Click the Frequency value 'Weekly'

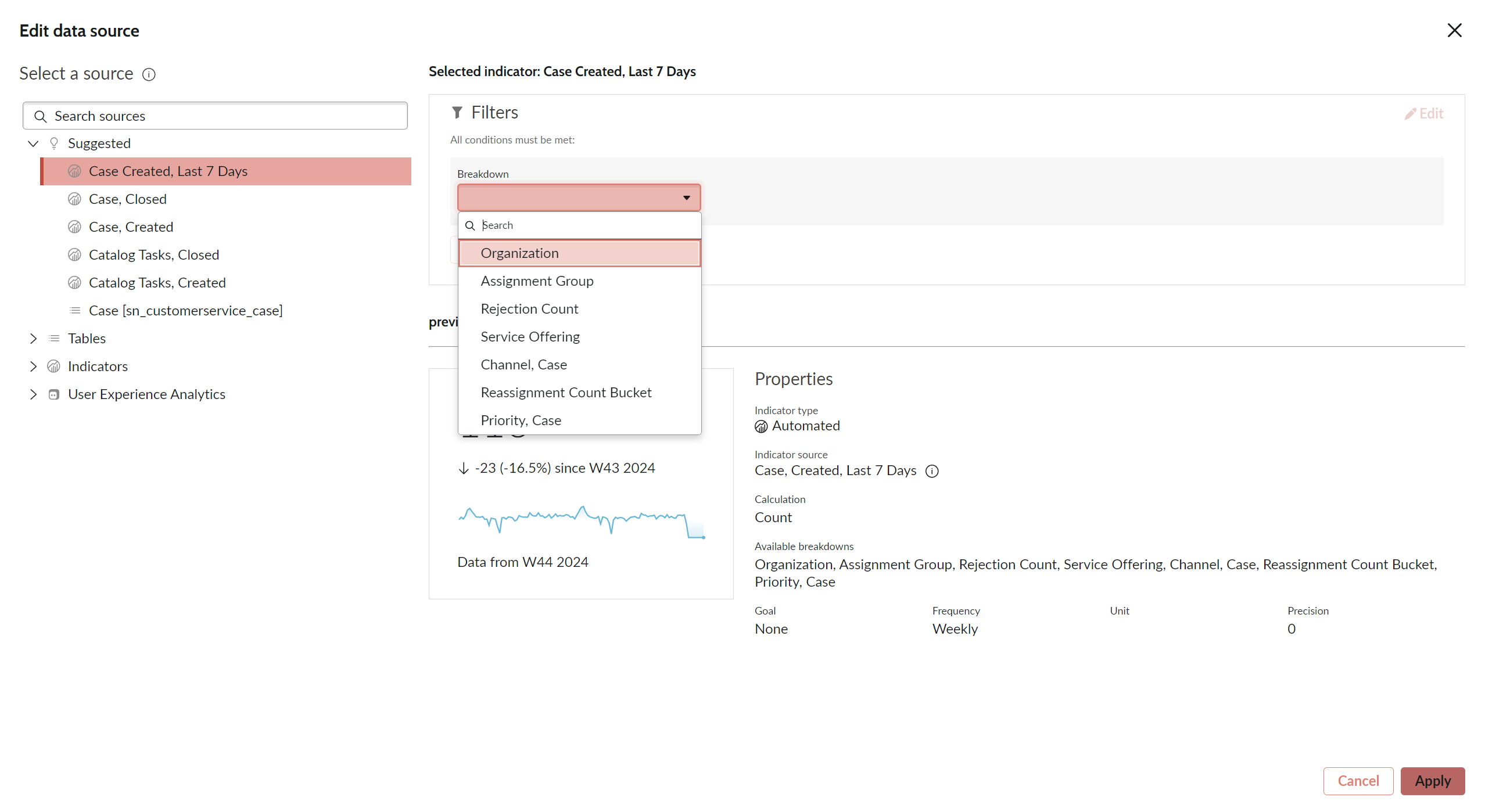click(955, 629)
